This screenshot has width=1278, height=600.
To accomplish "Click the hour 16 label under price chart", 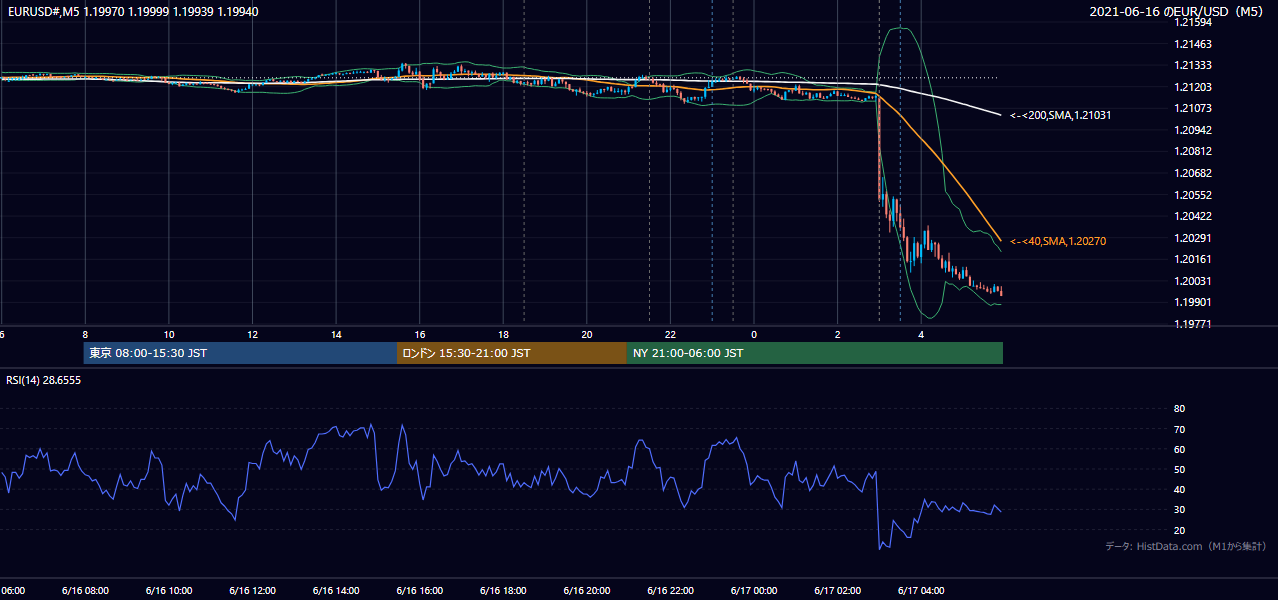I will (x=420, y=335).
